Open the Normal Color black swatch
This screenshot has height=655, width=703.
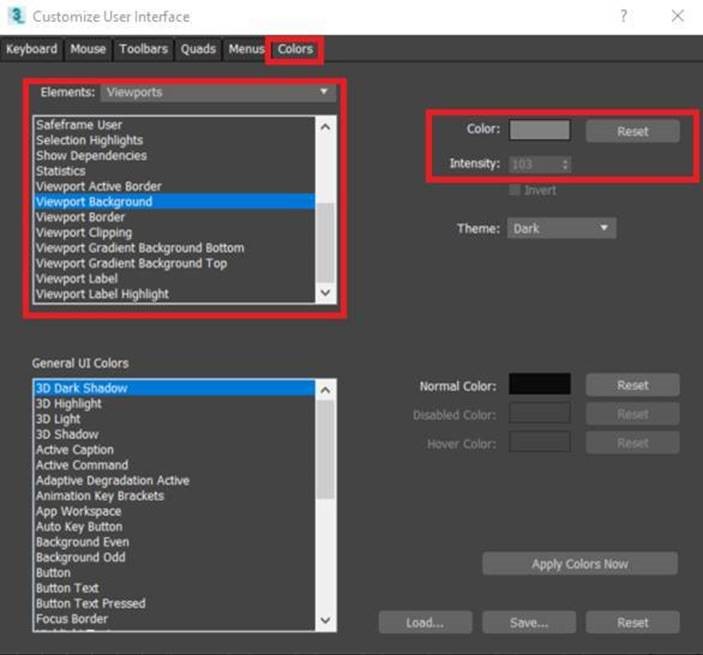pyautogui.click(x=539, y=385)
